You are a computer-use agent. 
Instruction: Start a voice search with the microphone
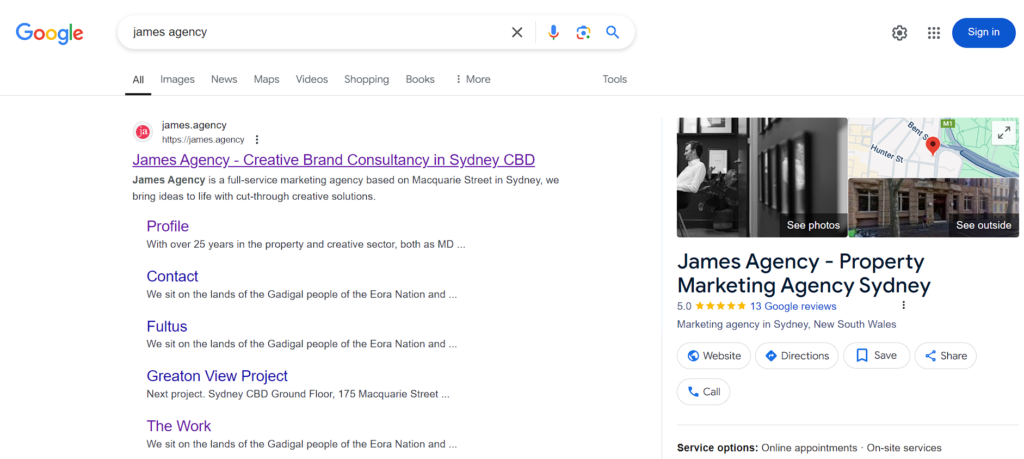(553, 32)
